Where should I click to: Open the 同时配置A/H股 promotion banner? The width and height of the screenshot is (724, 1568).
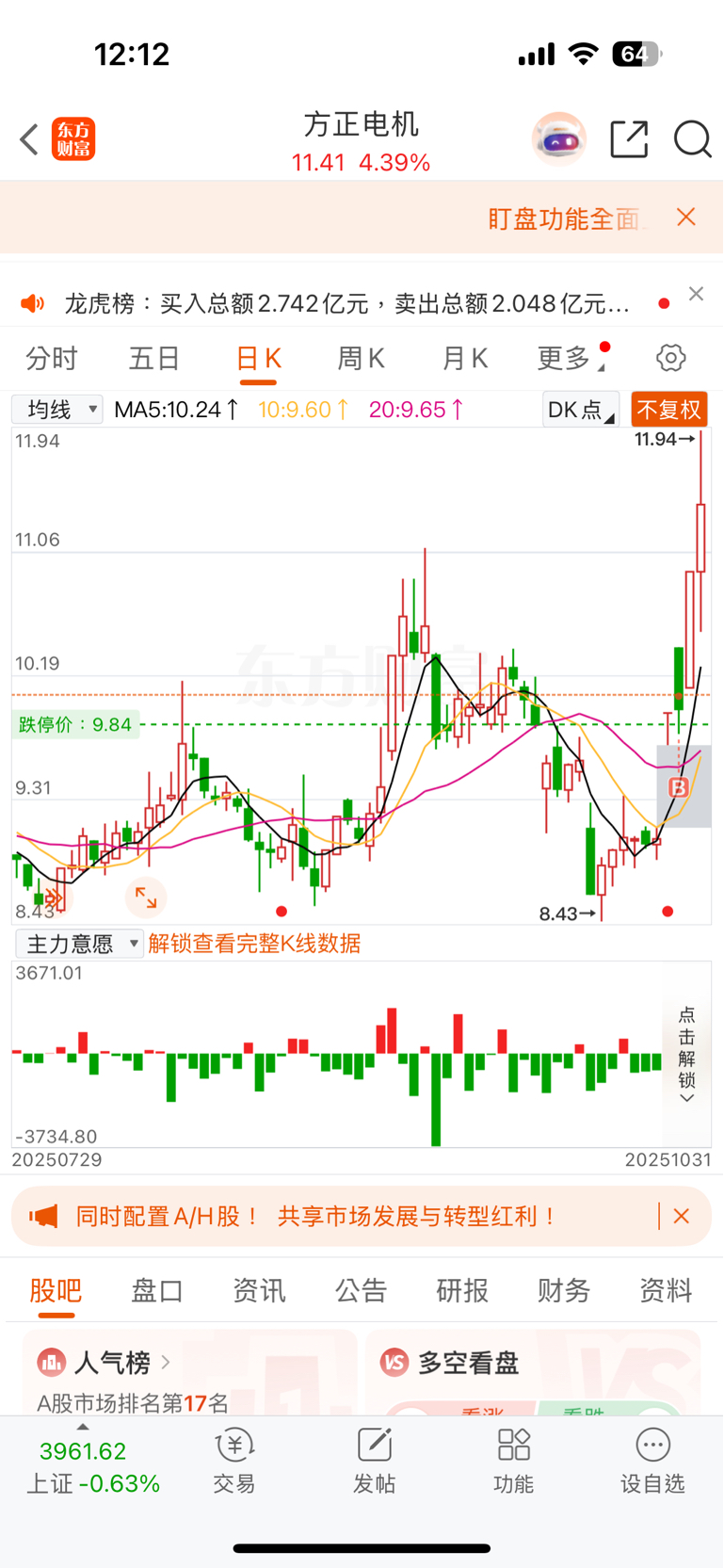point(362,1216)
